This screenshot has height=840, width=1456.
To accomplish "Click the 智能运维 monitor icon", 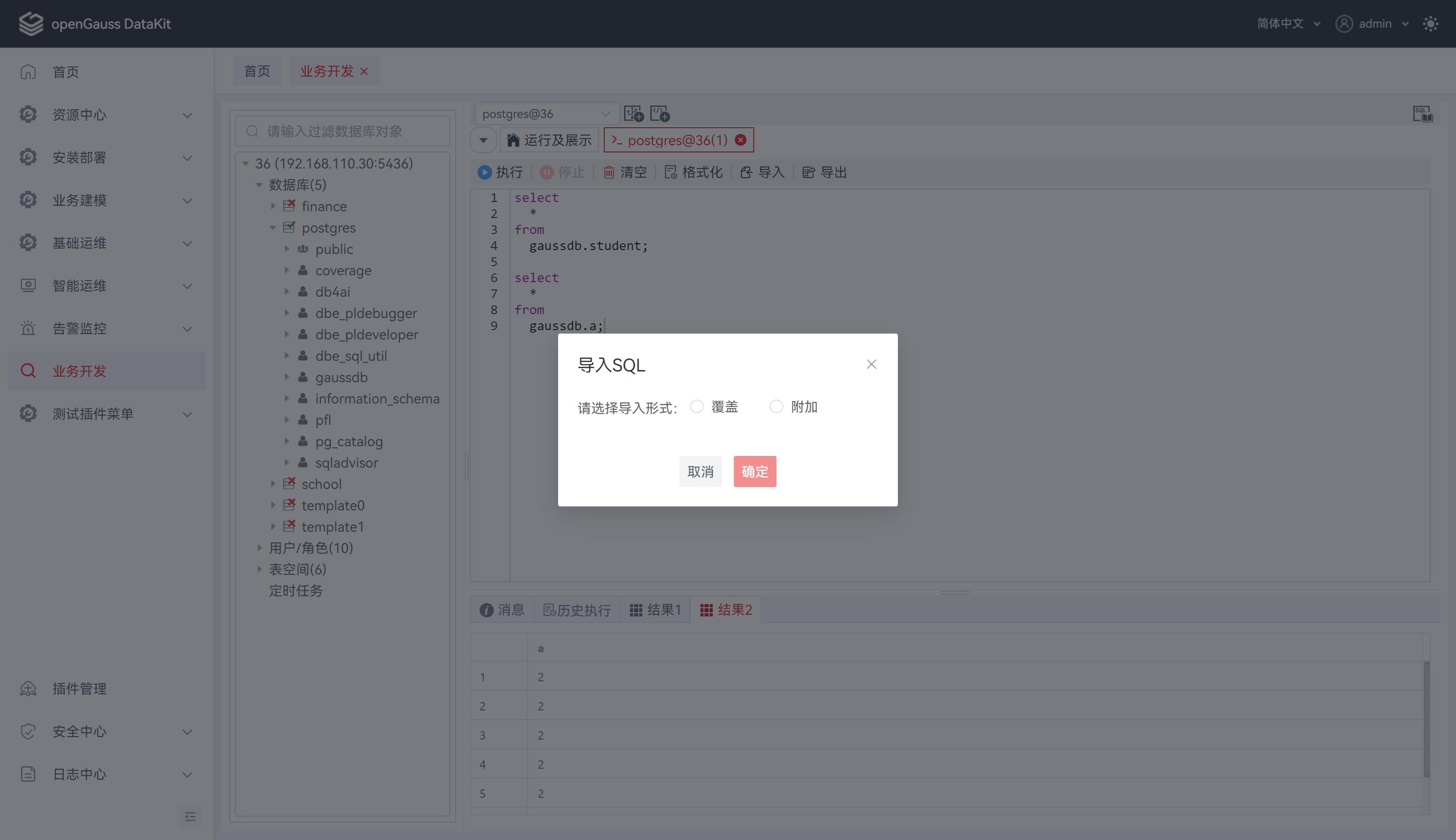I will [x=28, y=285].
